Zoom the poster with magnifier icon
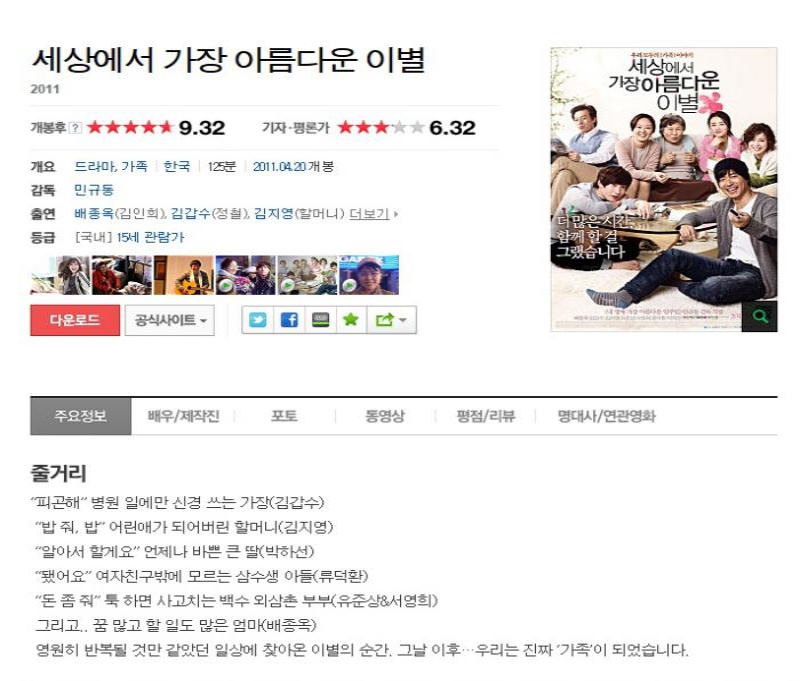Screen dimensions: 800x681 [x=760, y=316]
